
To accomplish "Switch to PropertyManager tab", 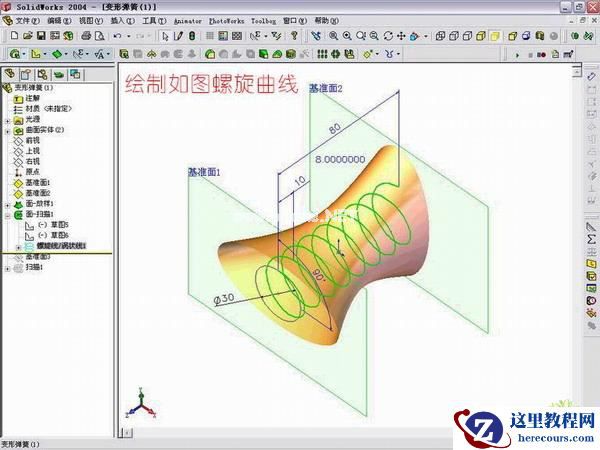I will coord(26,73).
